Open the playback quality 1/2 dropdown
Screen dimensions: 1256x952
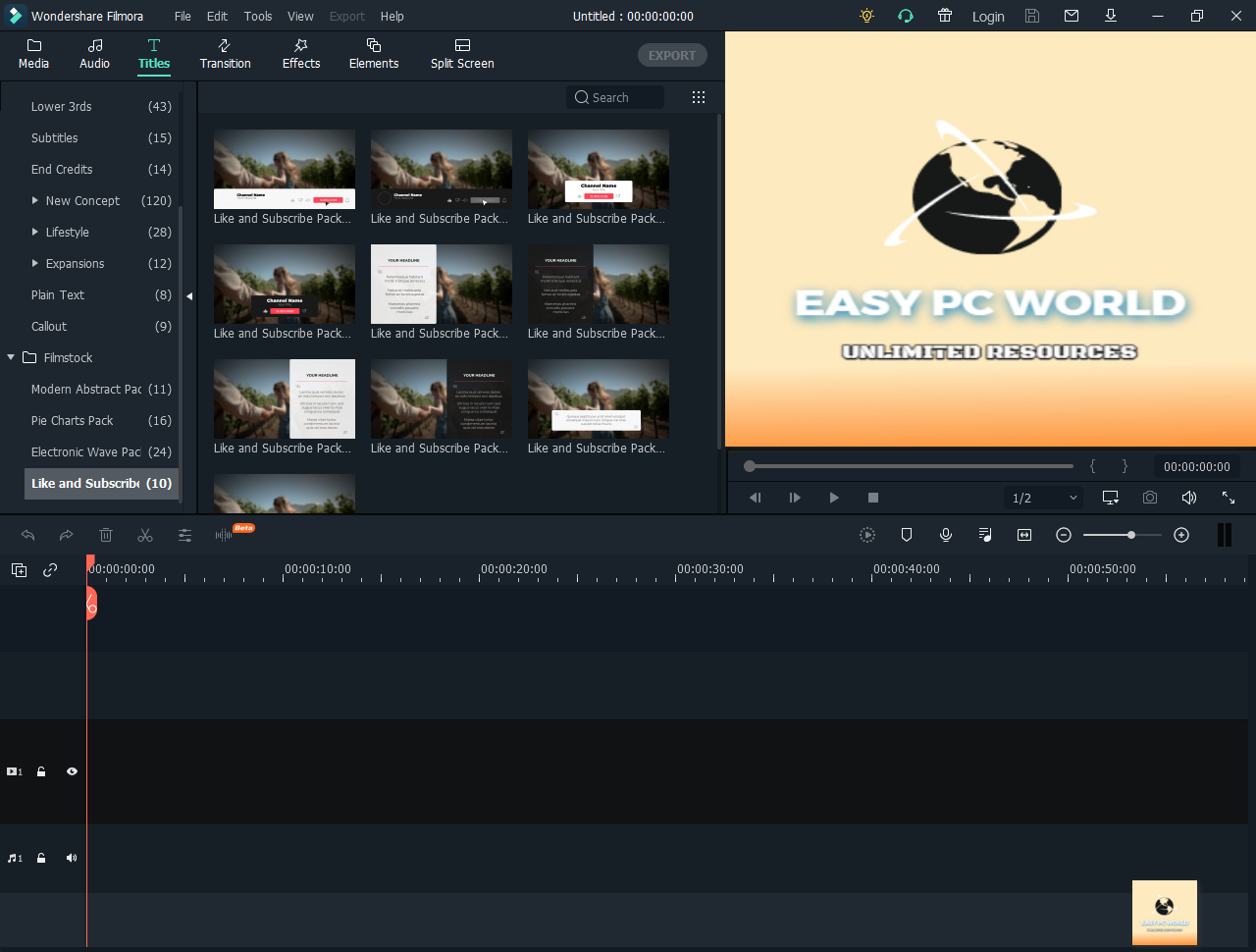1042,498
